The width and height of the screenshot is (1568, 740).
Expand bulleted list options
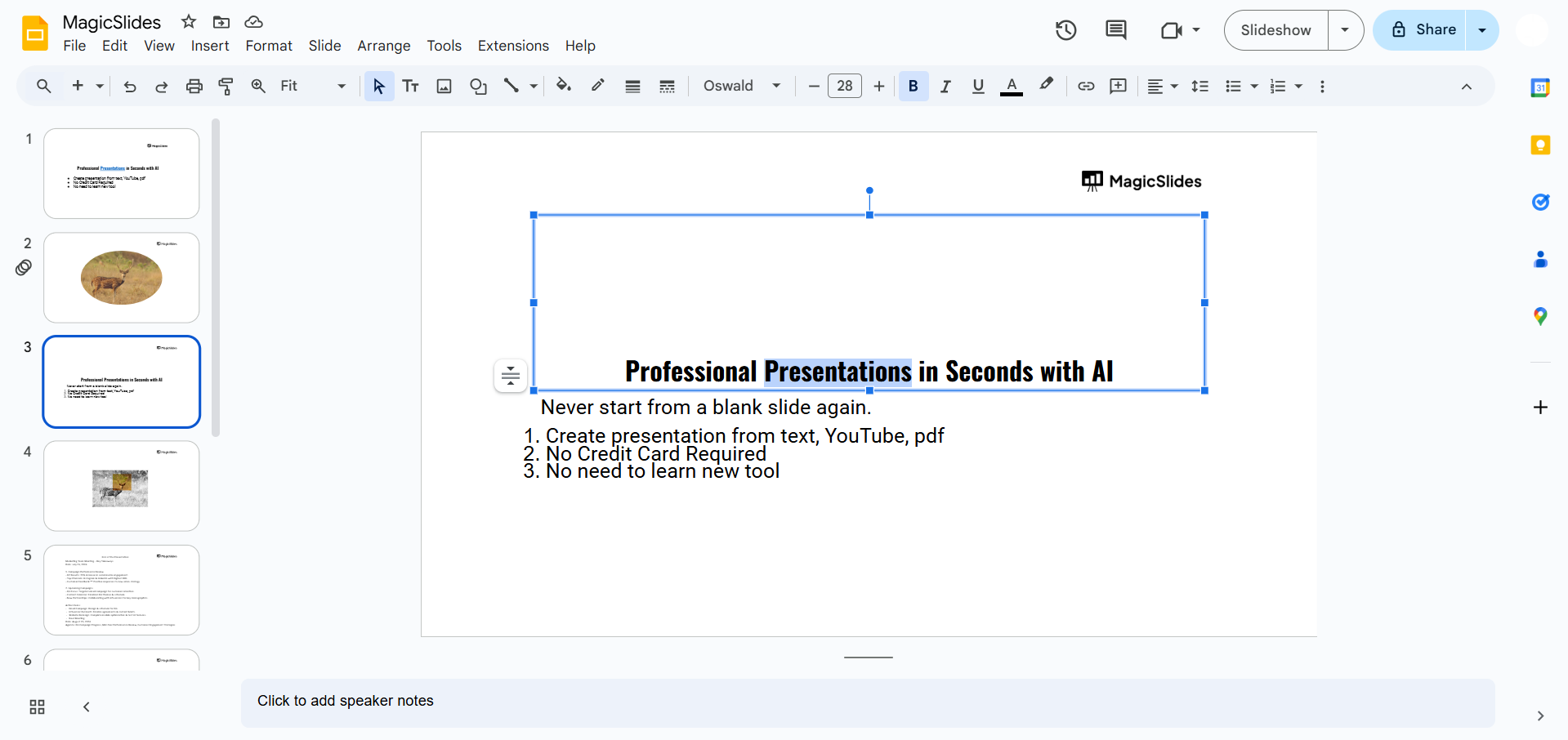(x=1254, y=86)
